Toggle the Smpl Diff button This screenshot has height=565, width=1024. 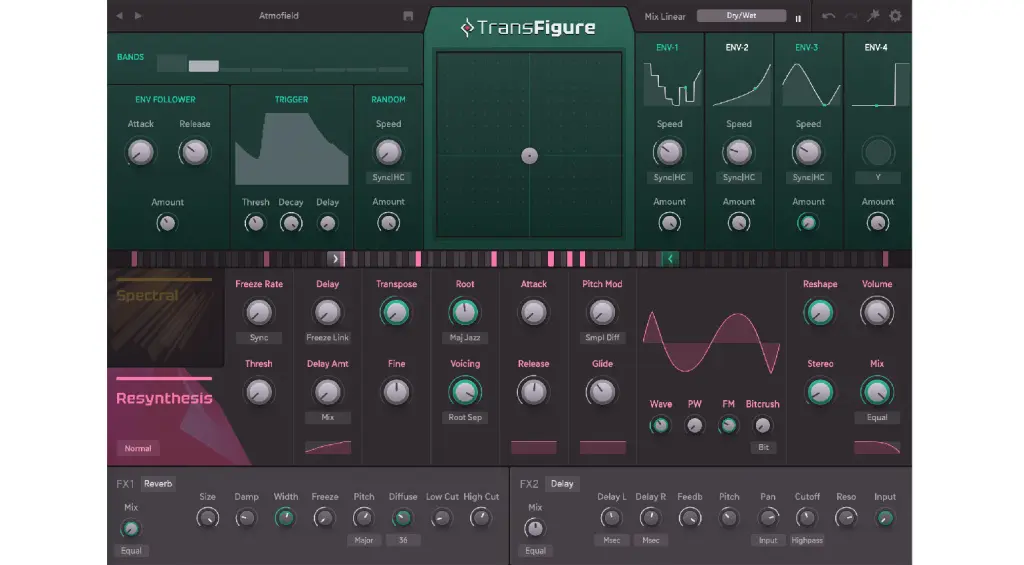[602, 338]
